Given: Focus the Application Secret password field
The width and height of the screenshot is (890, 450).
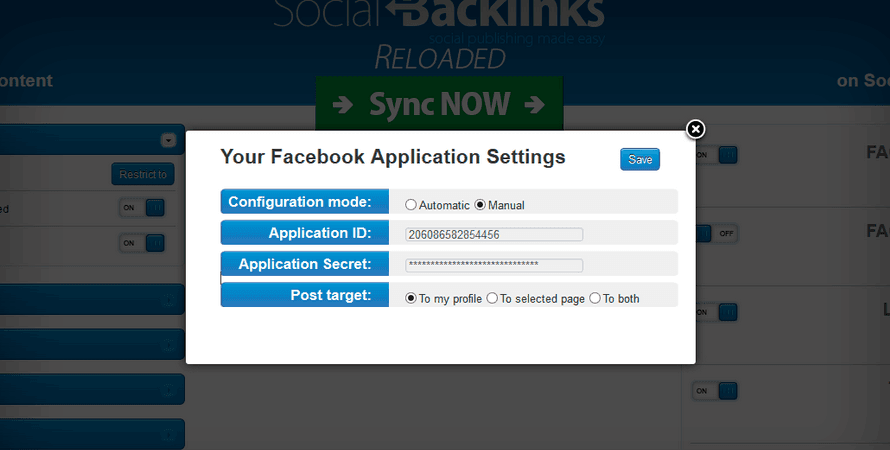Looking at the screenshot, I should tap(494, 265).
